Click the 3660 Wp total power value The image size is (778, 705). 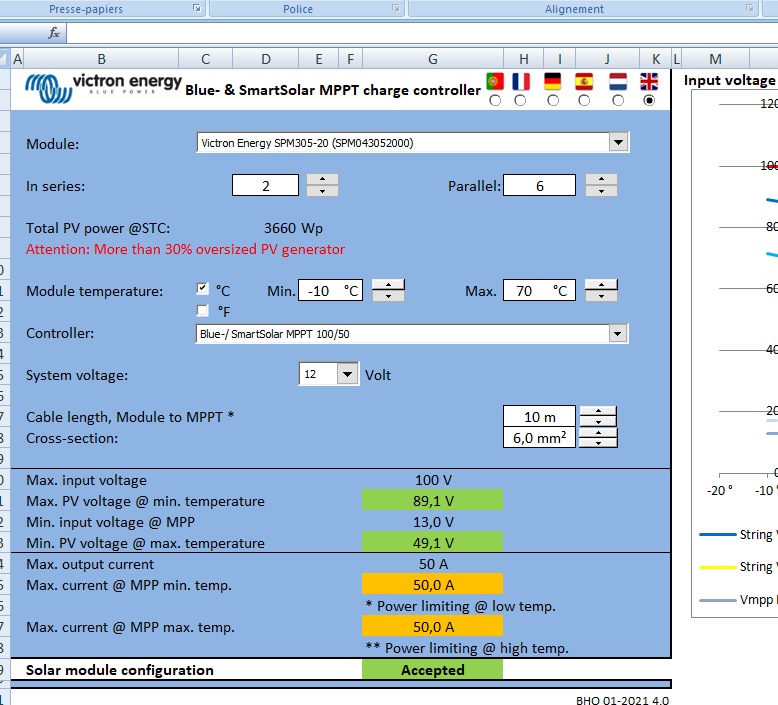pyautogui.click(x=293, y=228)
